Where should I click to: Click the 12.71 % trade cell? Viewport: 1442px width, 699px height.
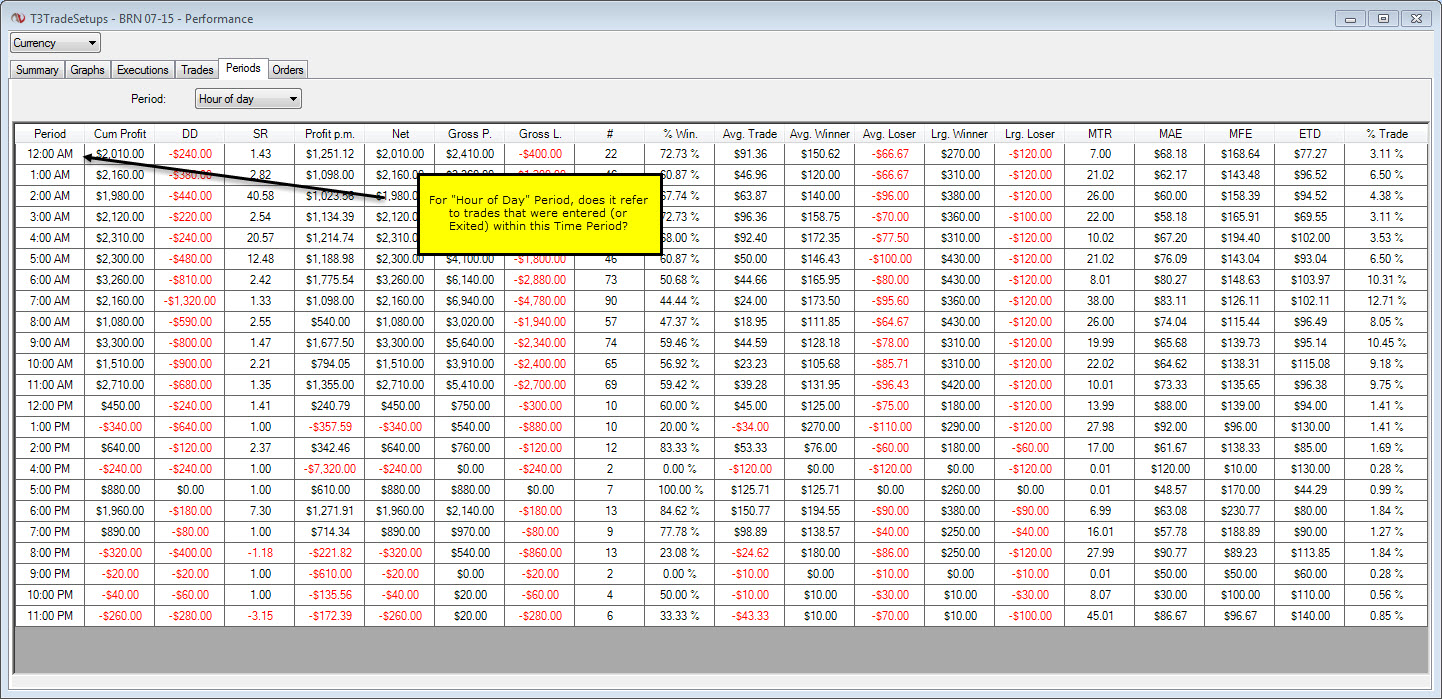[x=1387, y=301]
